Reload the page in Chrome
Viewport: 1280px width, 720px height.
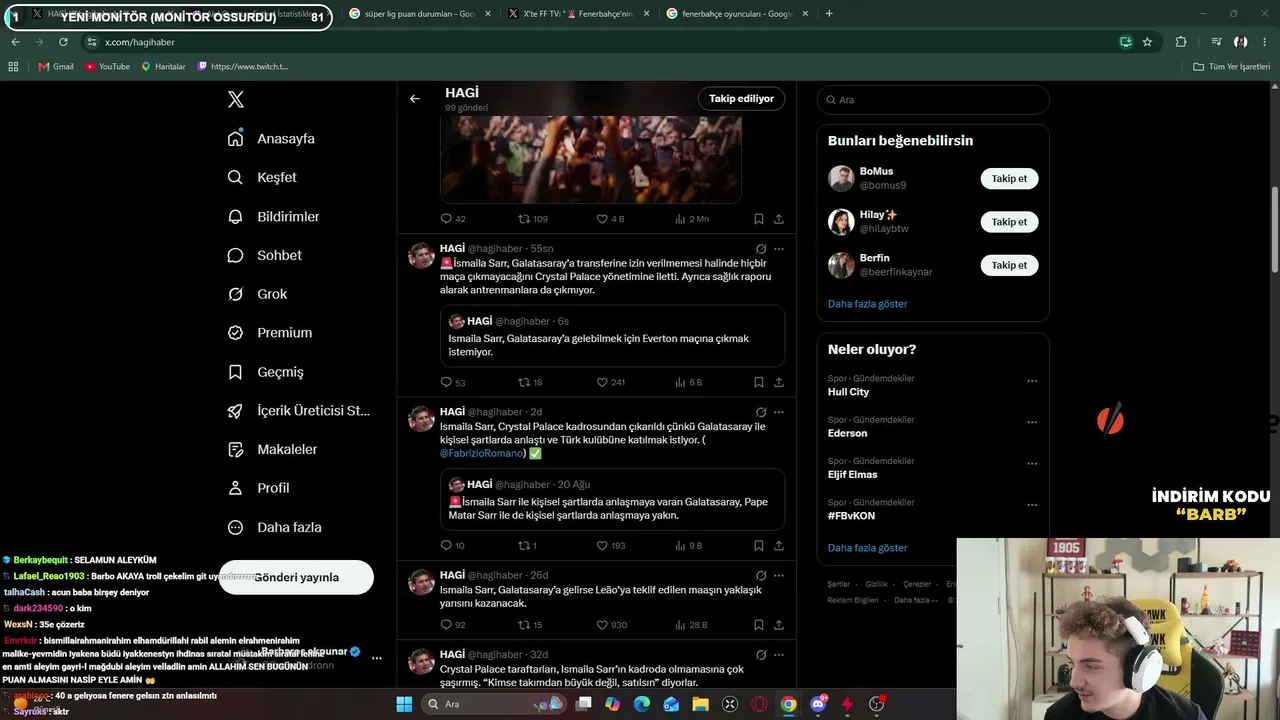point(63,42)
